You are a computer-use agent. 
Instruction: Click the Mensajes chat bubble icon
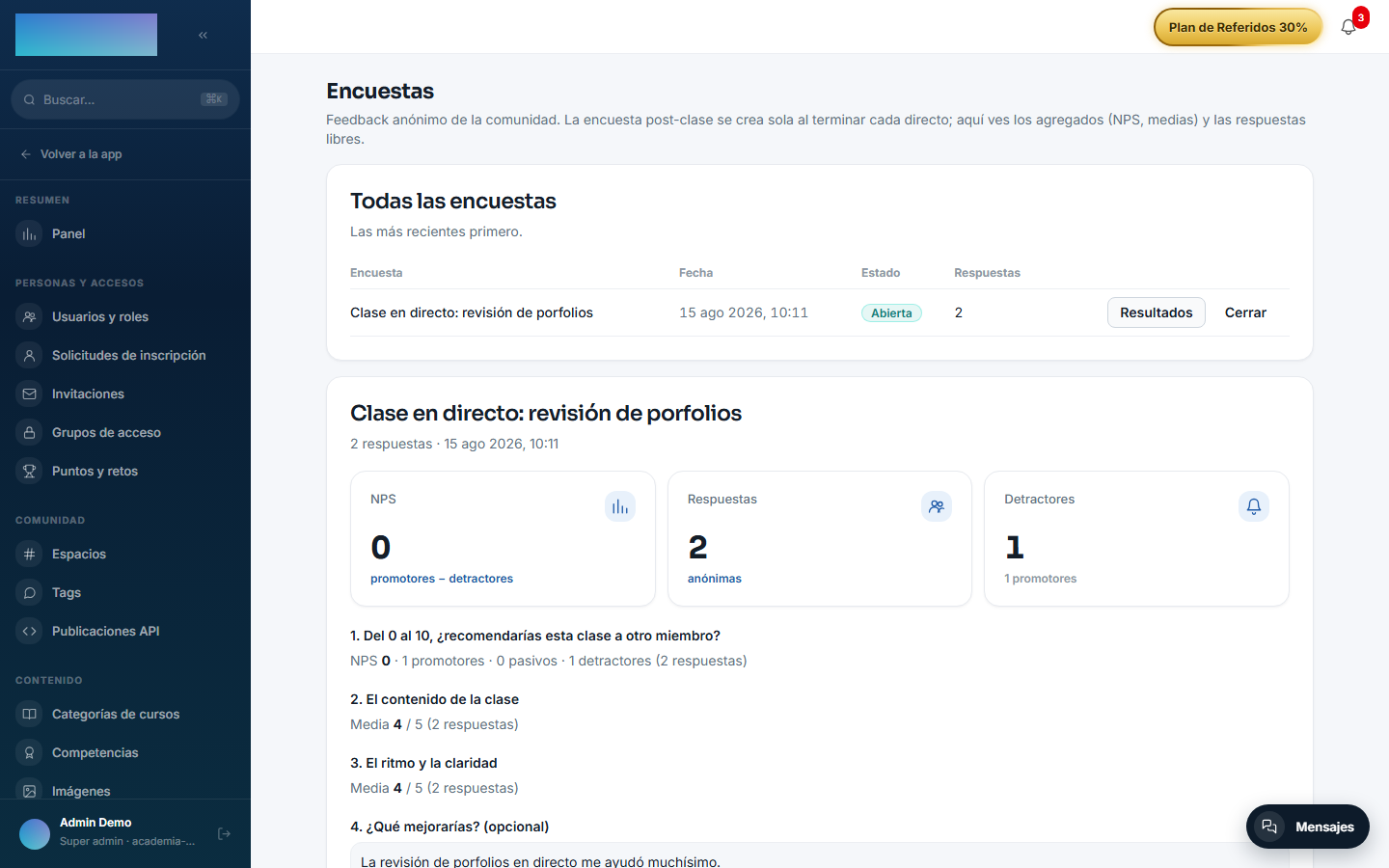[x=1269, y=827]
